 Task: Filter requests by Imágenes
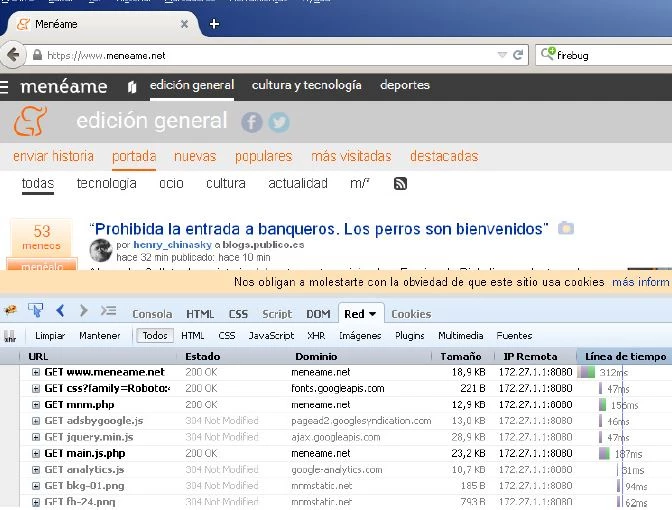pyautogui.click(x=360, y=336)
